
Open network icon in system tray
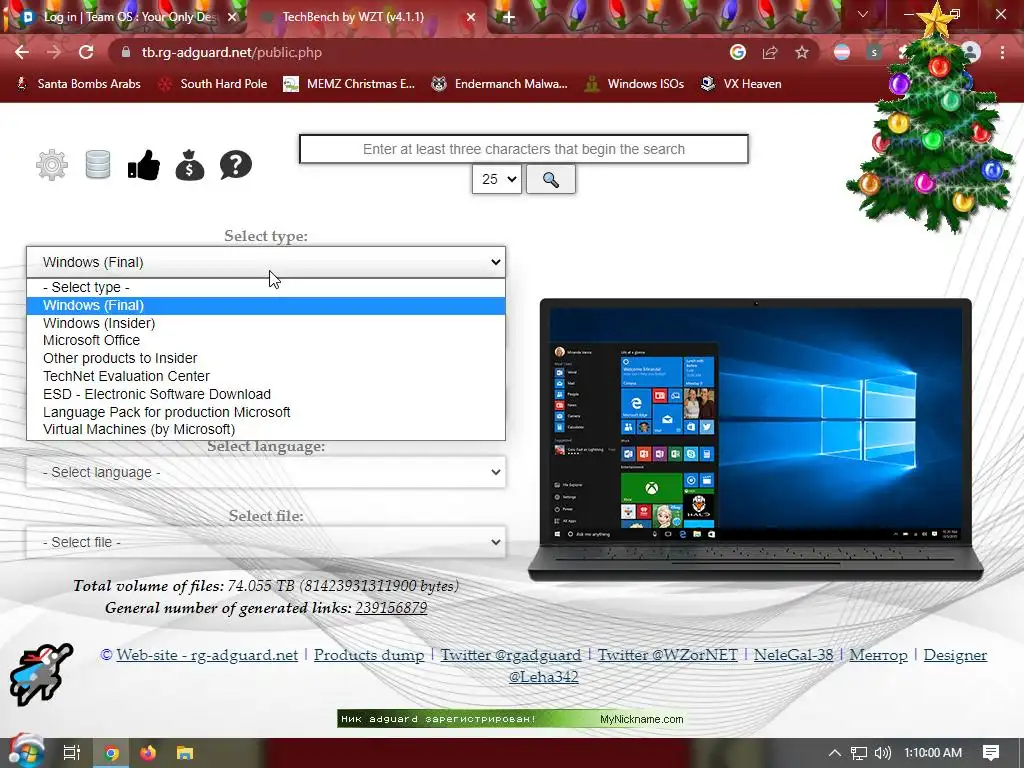859,753
